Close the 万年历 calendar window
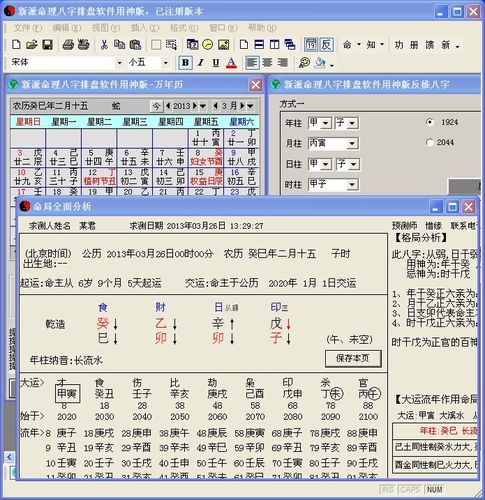 [x=256, y=85]
